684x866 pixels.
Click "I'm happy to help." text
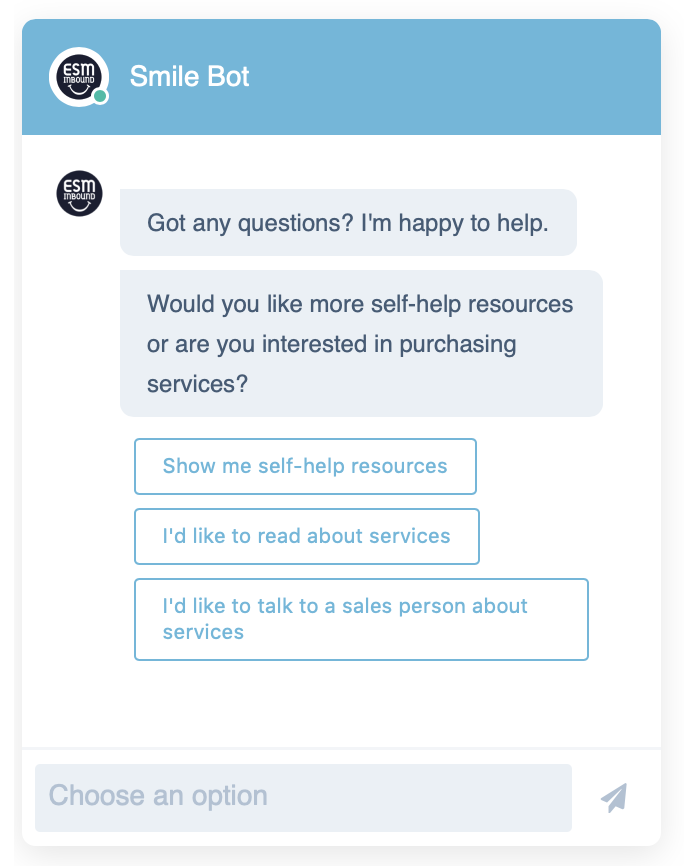click(455, 223)
